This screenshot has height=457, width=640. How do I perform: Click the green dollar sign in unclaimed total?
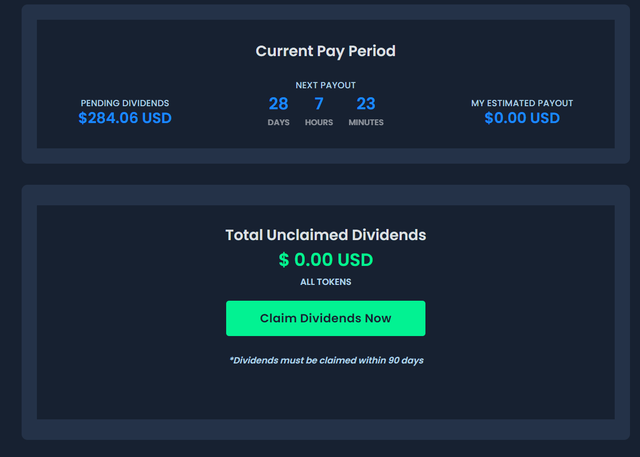click(x=284, y=260)
